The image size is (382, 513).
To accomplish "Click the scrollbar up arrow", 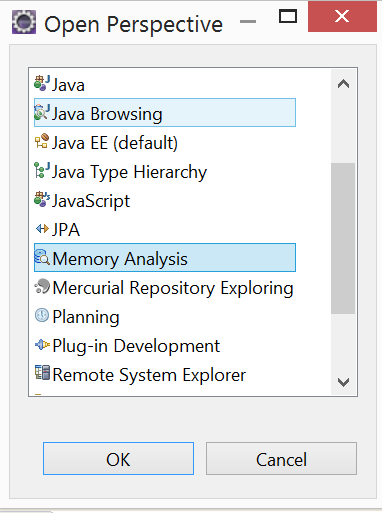I will click(343, 83).
